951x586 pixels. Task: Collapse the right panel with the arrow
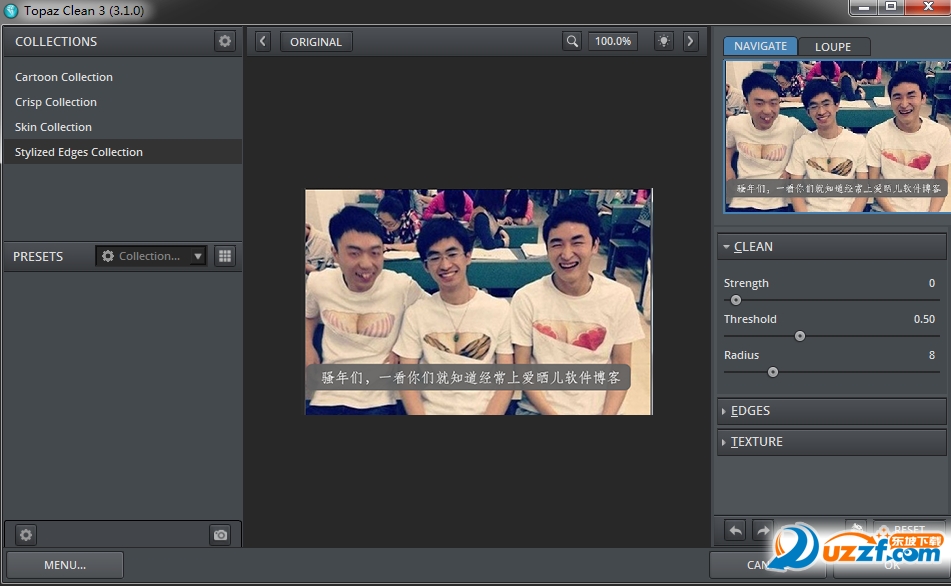click(x=690, y=41)
